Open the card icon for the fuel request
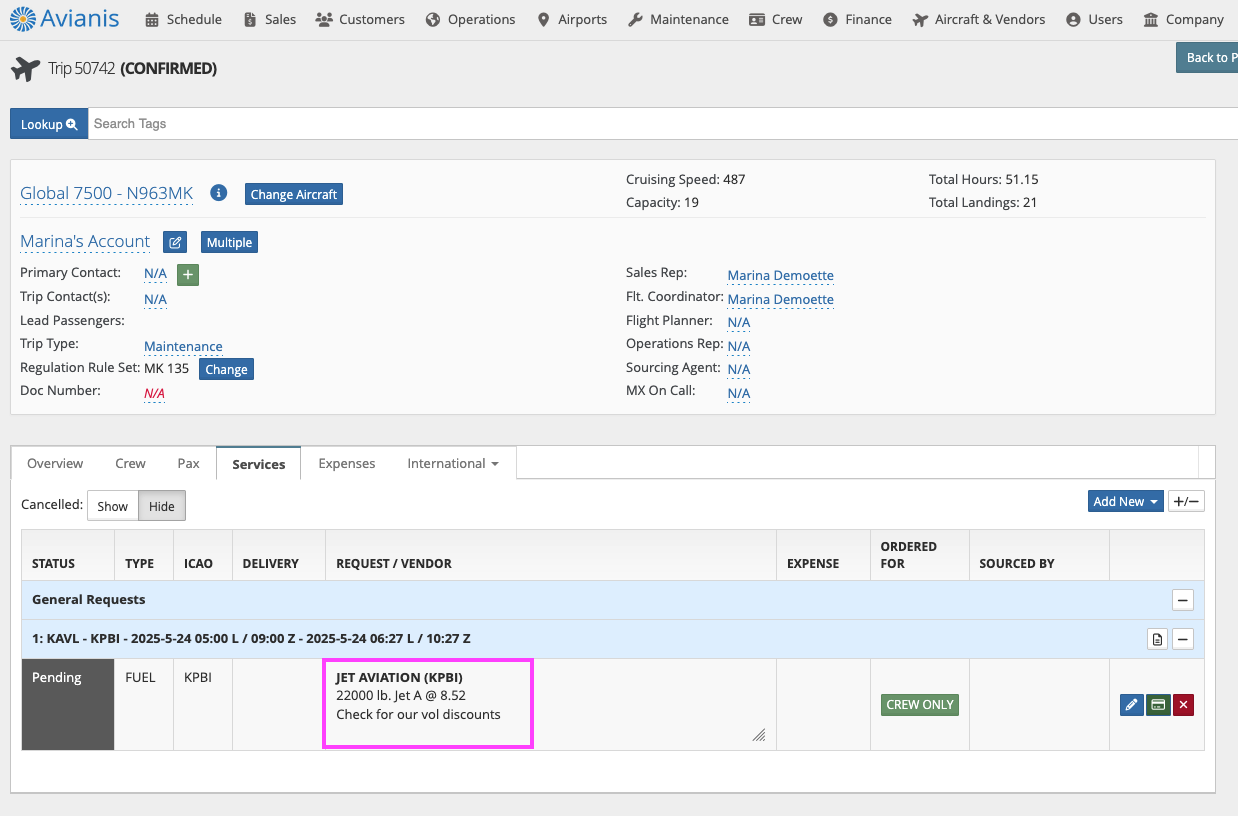The width and height of the screenshot is (1238, 816). click(1157, 705)
